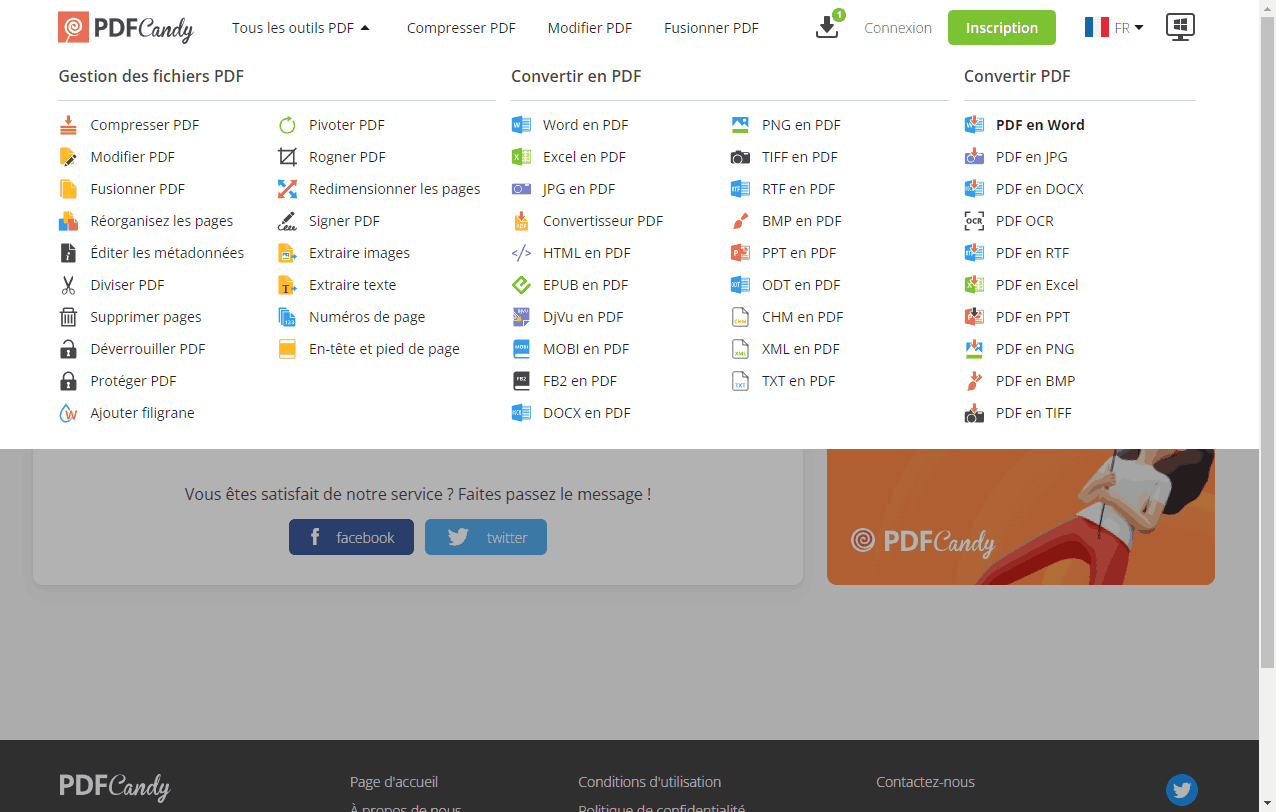Viewport: 1276px width, 812px height.
Task: Choose Convertisseur PDF tool
Action: point(603,221)
